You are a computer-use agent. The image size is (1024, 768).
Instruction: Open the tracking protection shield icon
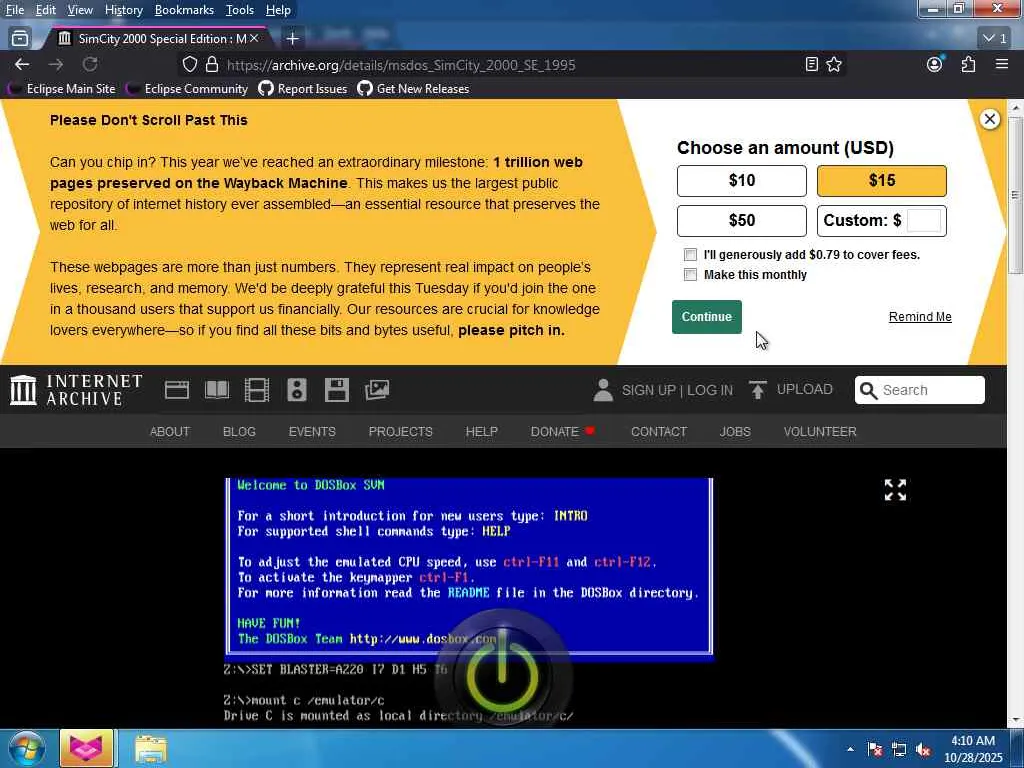click(189, 64)
